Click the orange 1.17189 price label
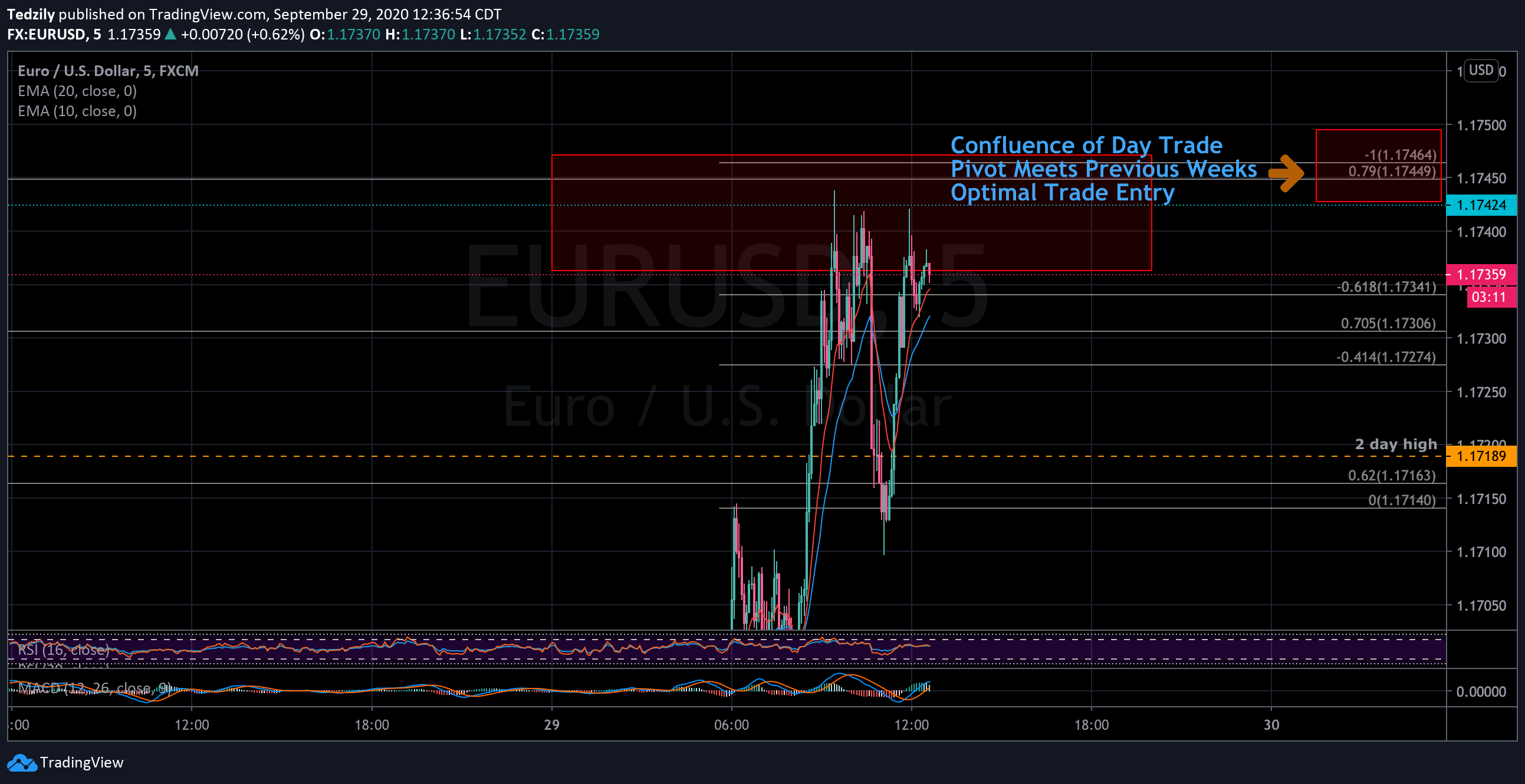 pos(1481,456)
